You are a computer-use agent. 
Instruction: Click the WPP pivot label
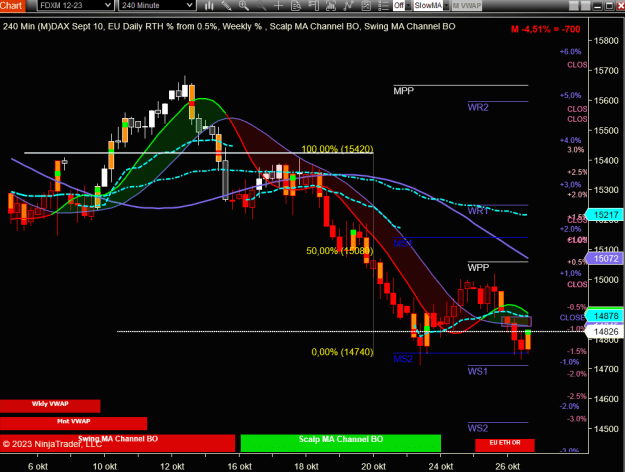[x=478, y=267]
